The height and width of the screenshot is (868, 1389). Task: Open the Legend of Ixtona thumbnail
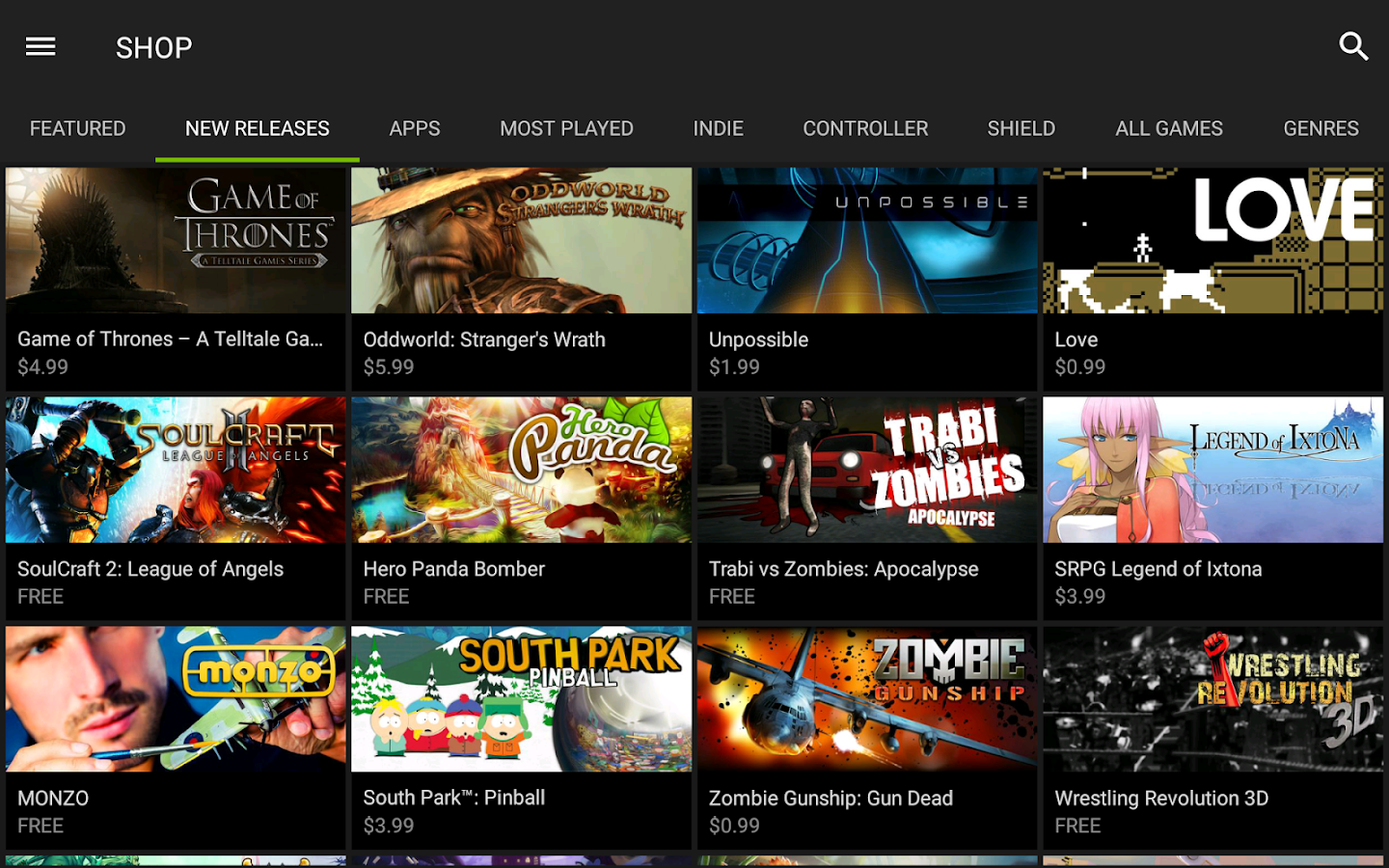(x=1212, y=470)
